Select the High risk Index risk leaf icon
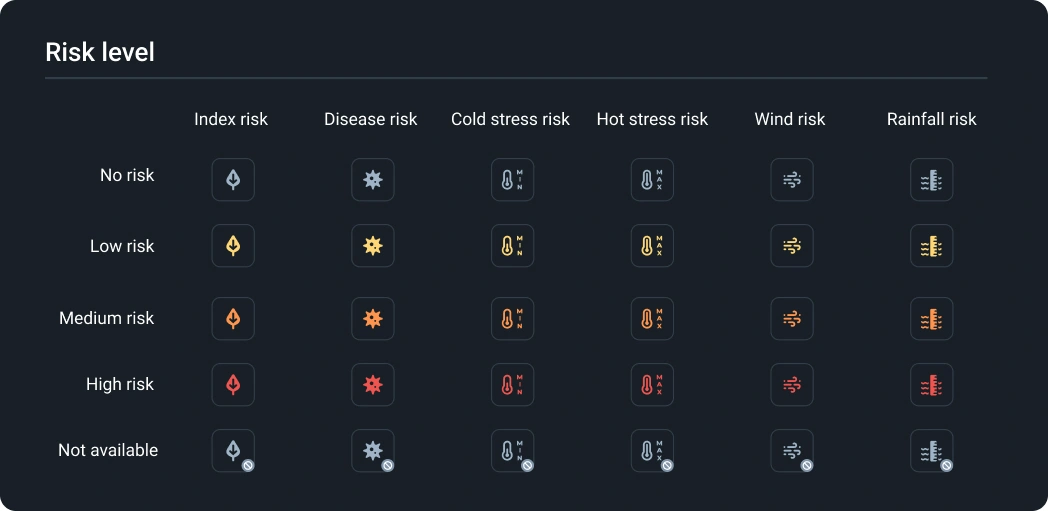This screenshot has width=1048, height=511. (x=233, y=385)
